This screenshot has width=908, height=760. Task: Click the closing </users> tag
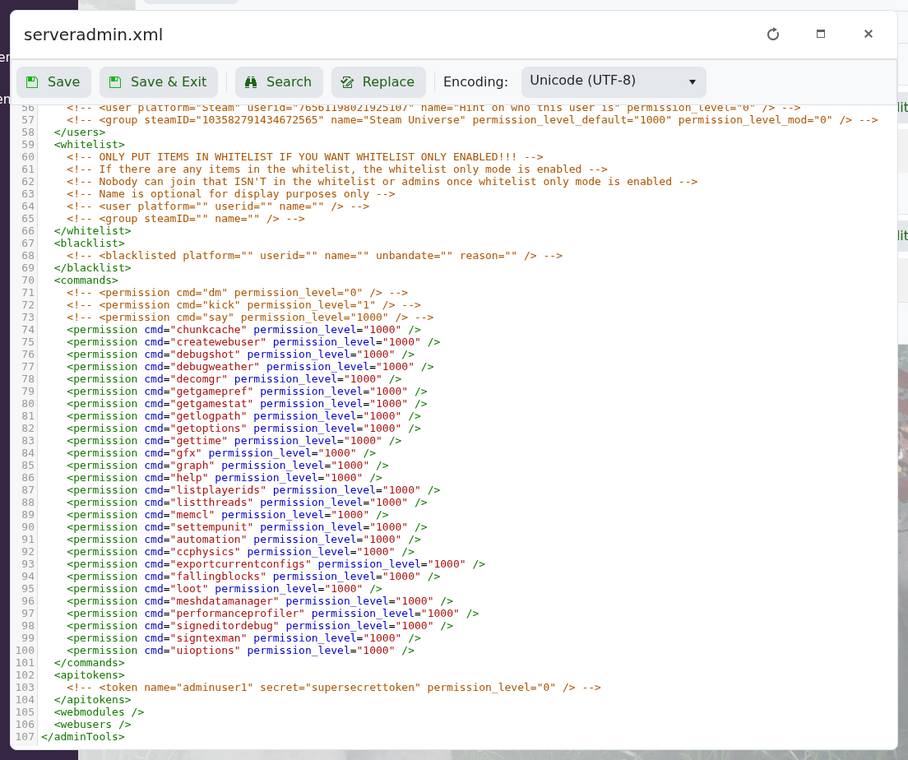pos(79,132)
